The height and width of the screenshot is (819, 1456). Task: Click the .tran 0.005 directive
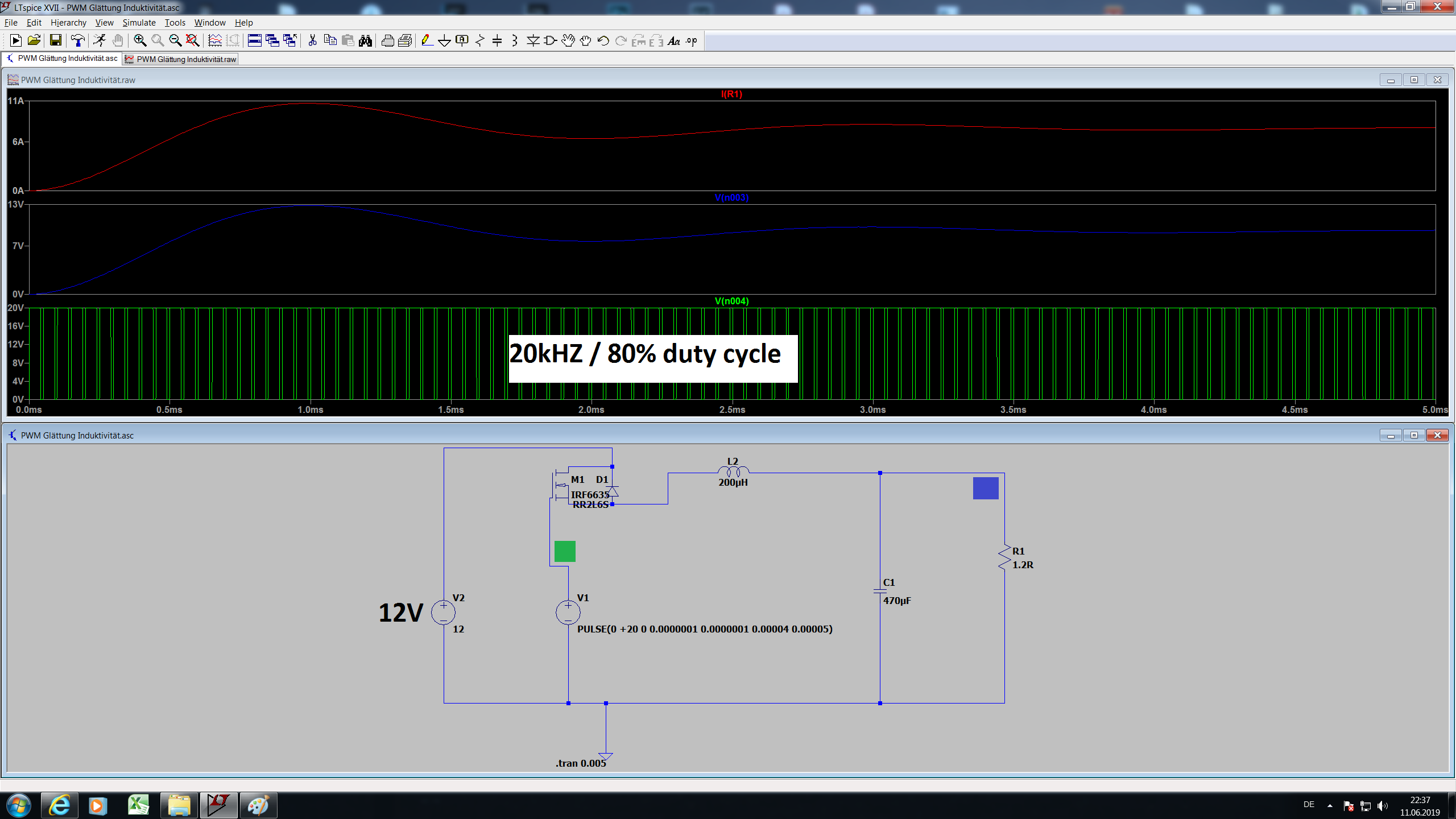click(x=581, y=763)
